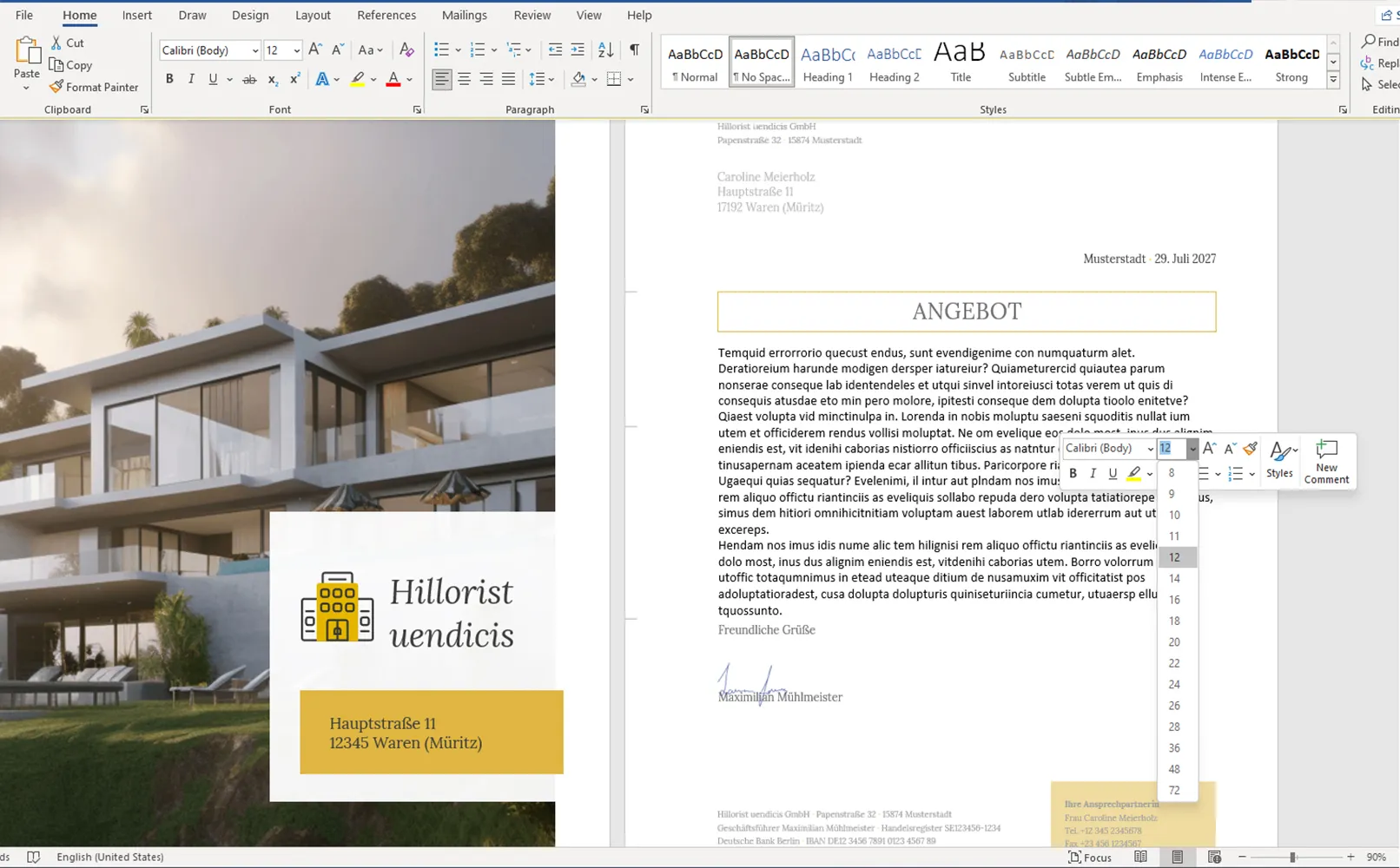Screen dimensions: 1400x868
Task: Toggle Underline in mini toolbar
Action: 1113,473
